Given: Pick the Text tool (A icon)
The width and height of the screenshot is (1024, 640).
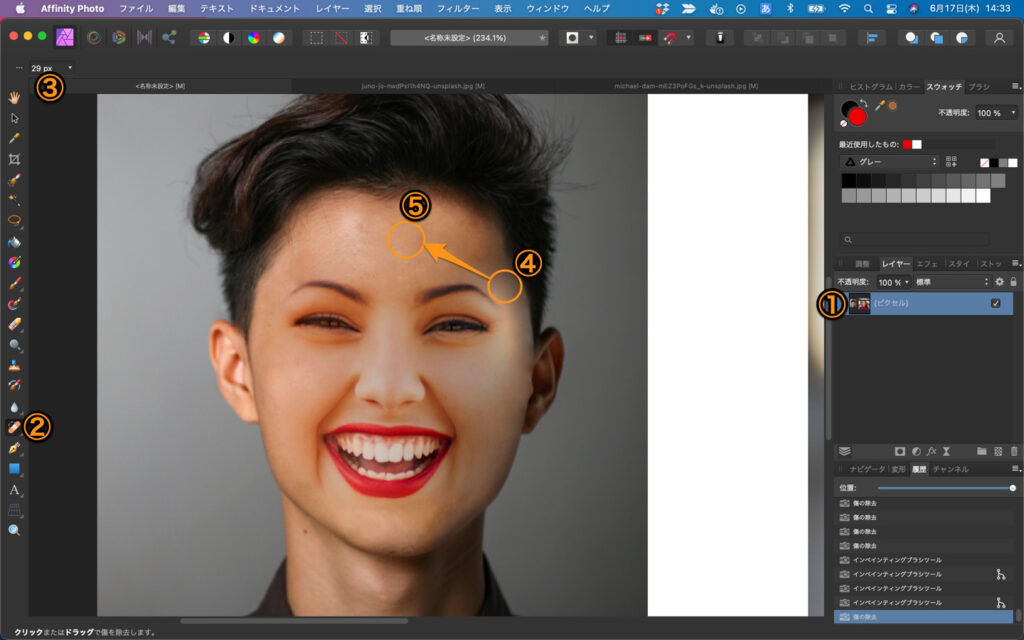Looking at the screenshot, I should [14, 490].
